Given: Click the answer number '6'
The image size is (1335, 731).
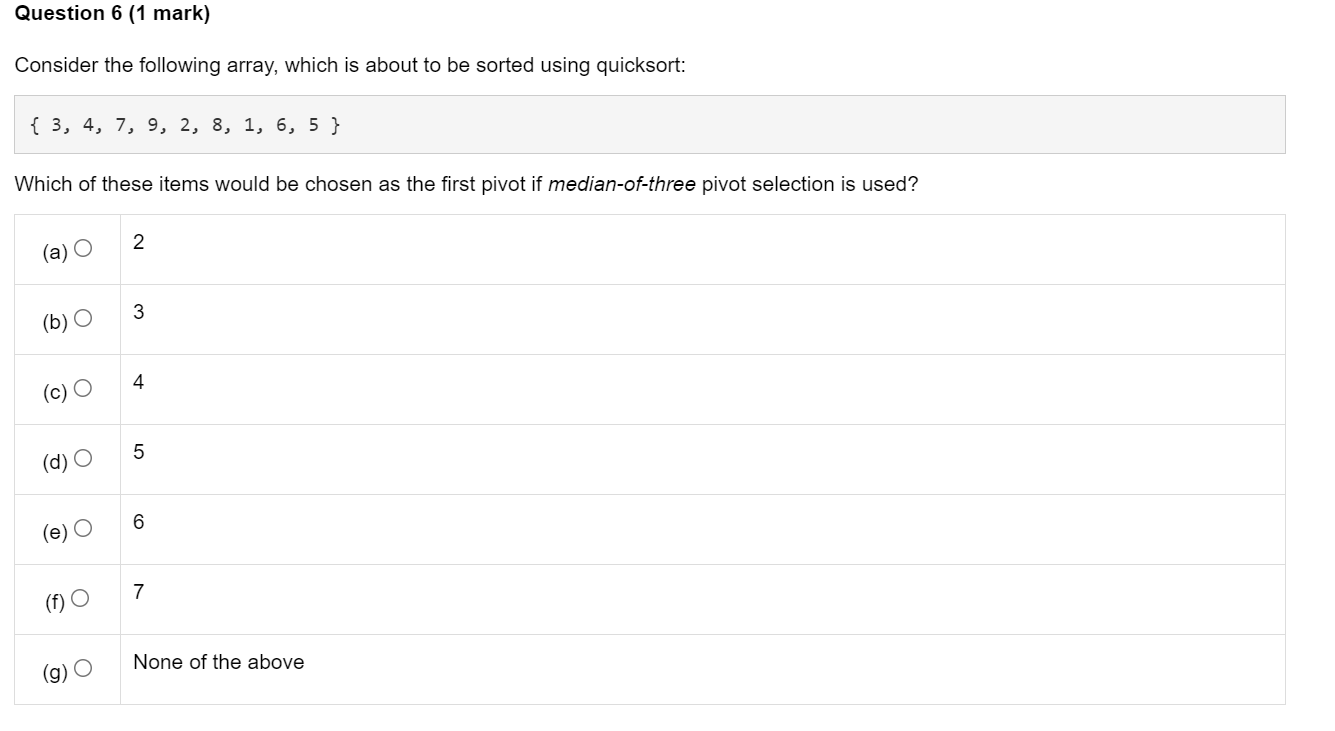Looking at the screenshot, I should point(138,522).
